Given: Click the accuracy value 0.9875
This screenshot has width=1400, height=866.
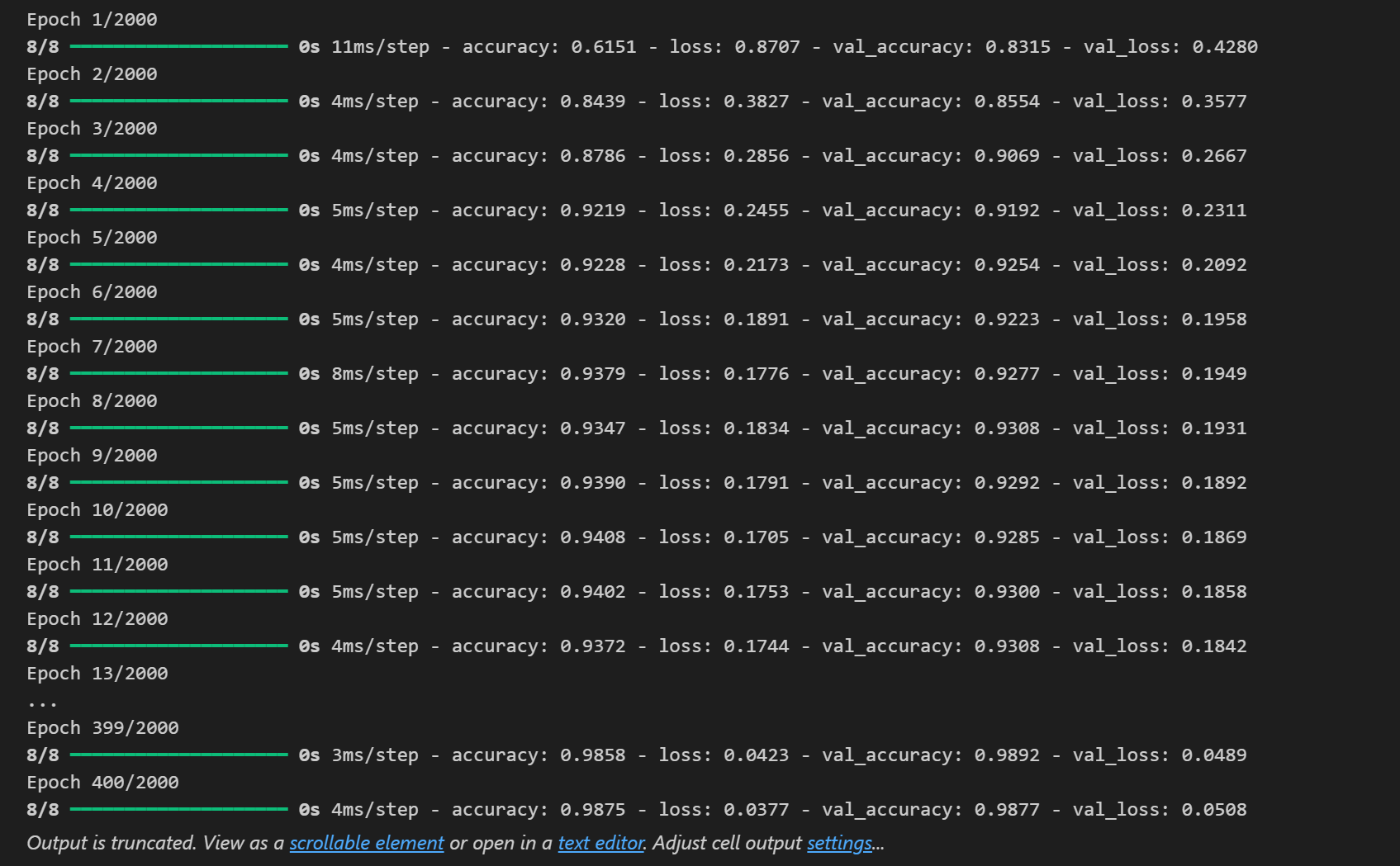Looking at the screenshot, I should (x=593, y=810).
